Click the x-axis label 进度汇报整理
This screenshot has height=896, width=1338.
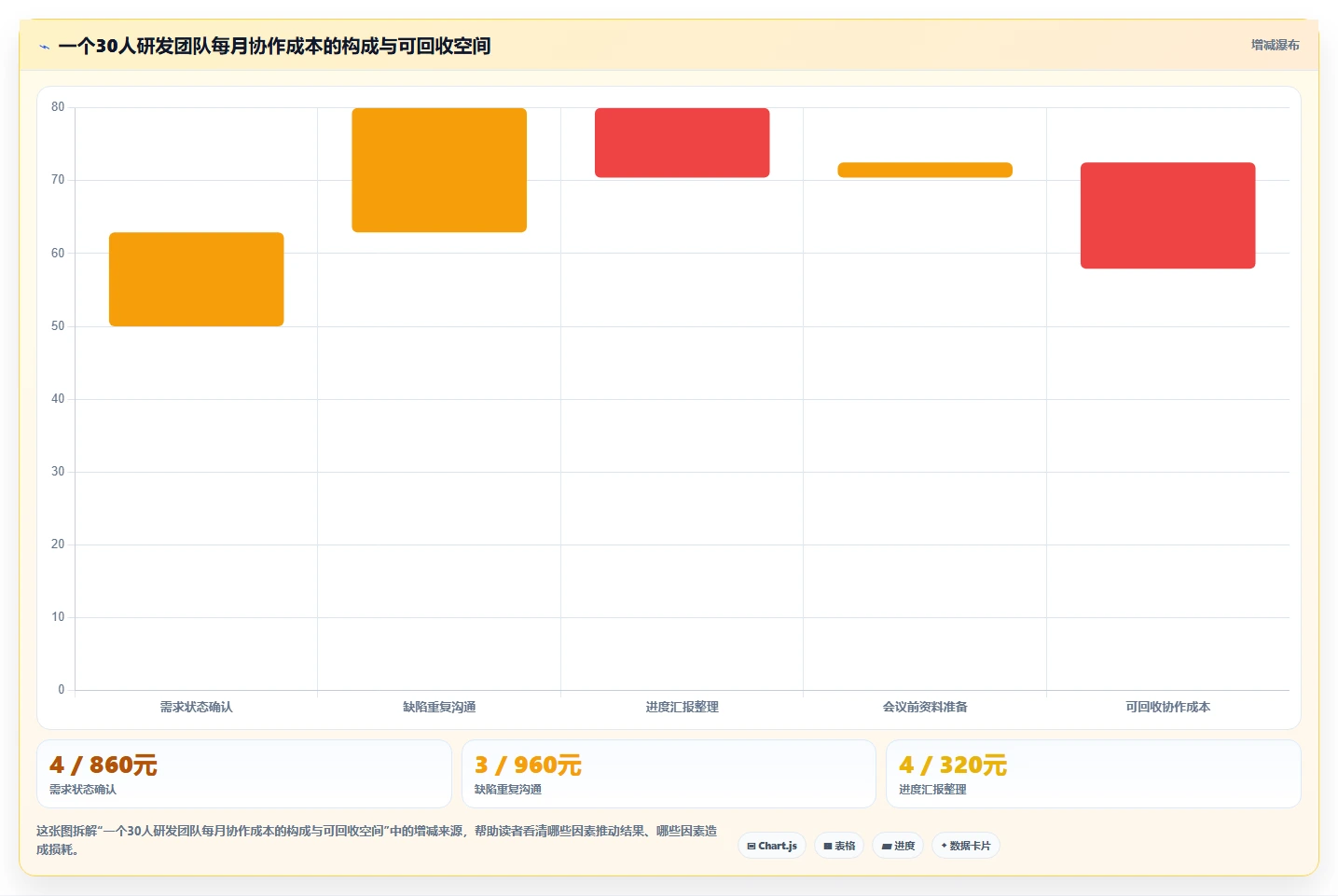point(683,707)
